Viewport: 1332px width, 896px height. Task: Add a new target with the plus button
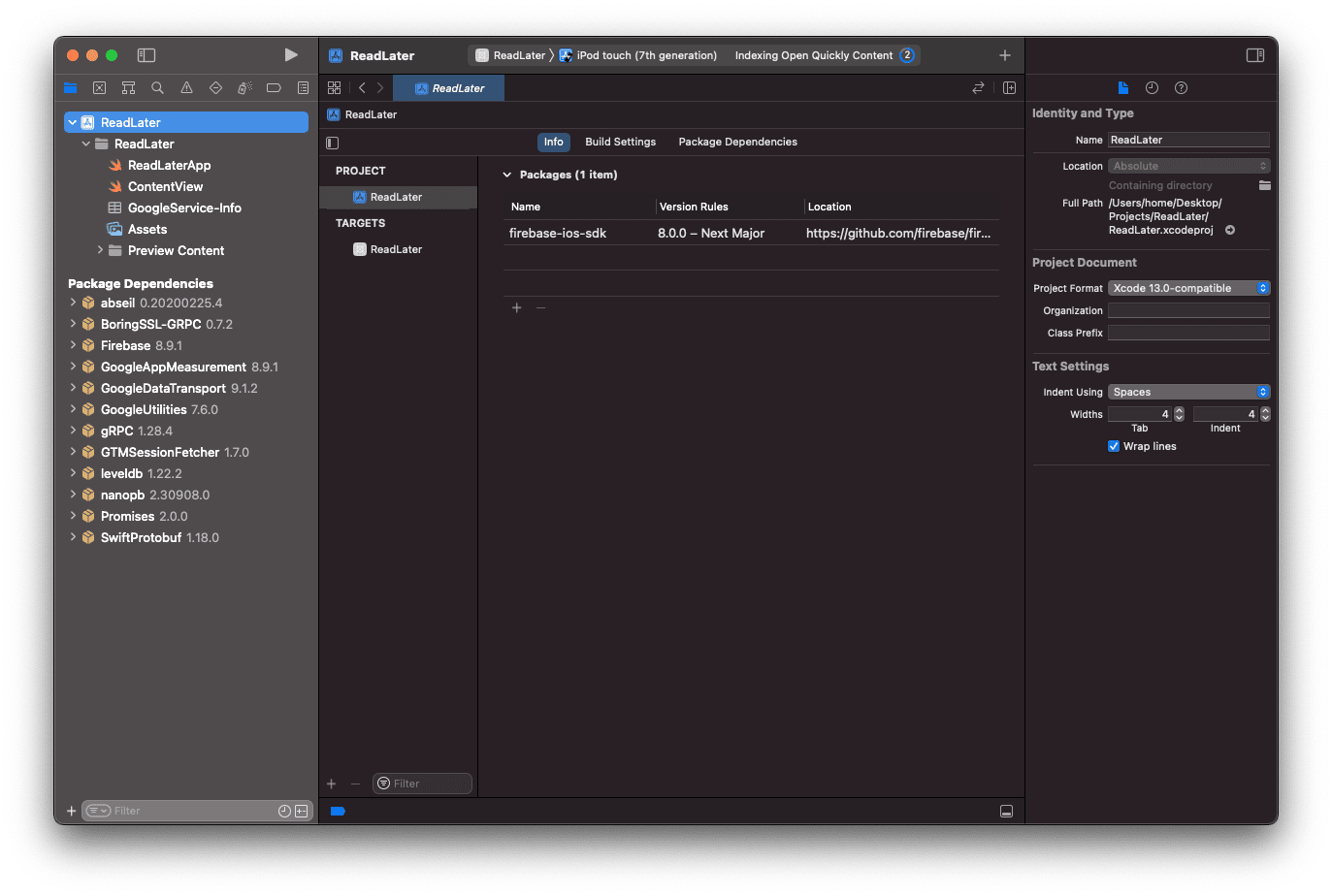(332, 784)
